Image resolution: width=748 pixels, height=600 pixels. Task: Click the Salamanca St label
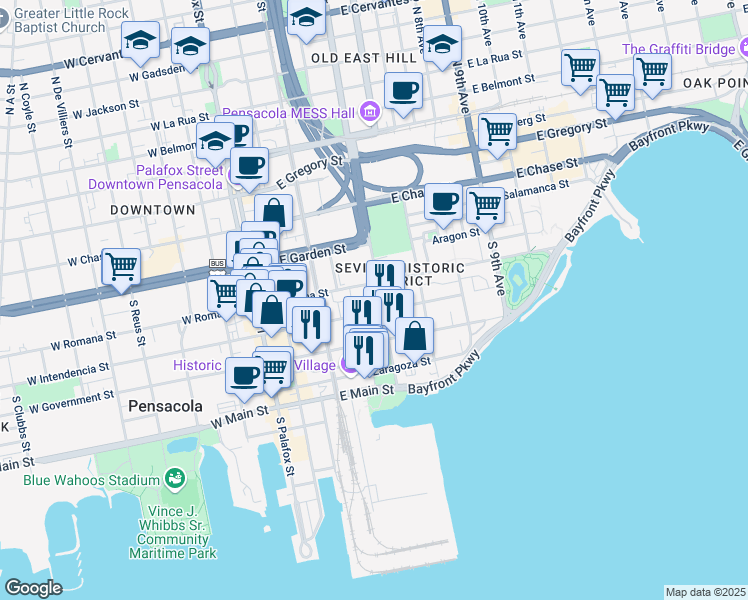(x=536, y=189)
